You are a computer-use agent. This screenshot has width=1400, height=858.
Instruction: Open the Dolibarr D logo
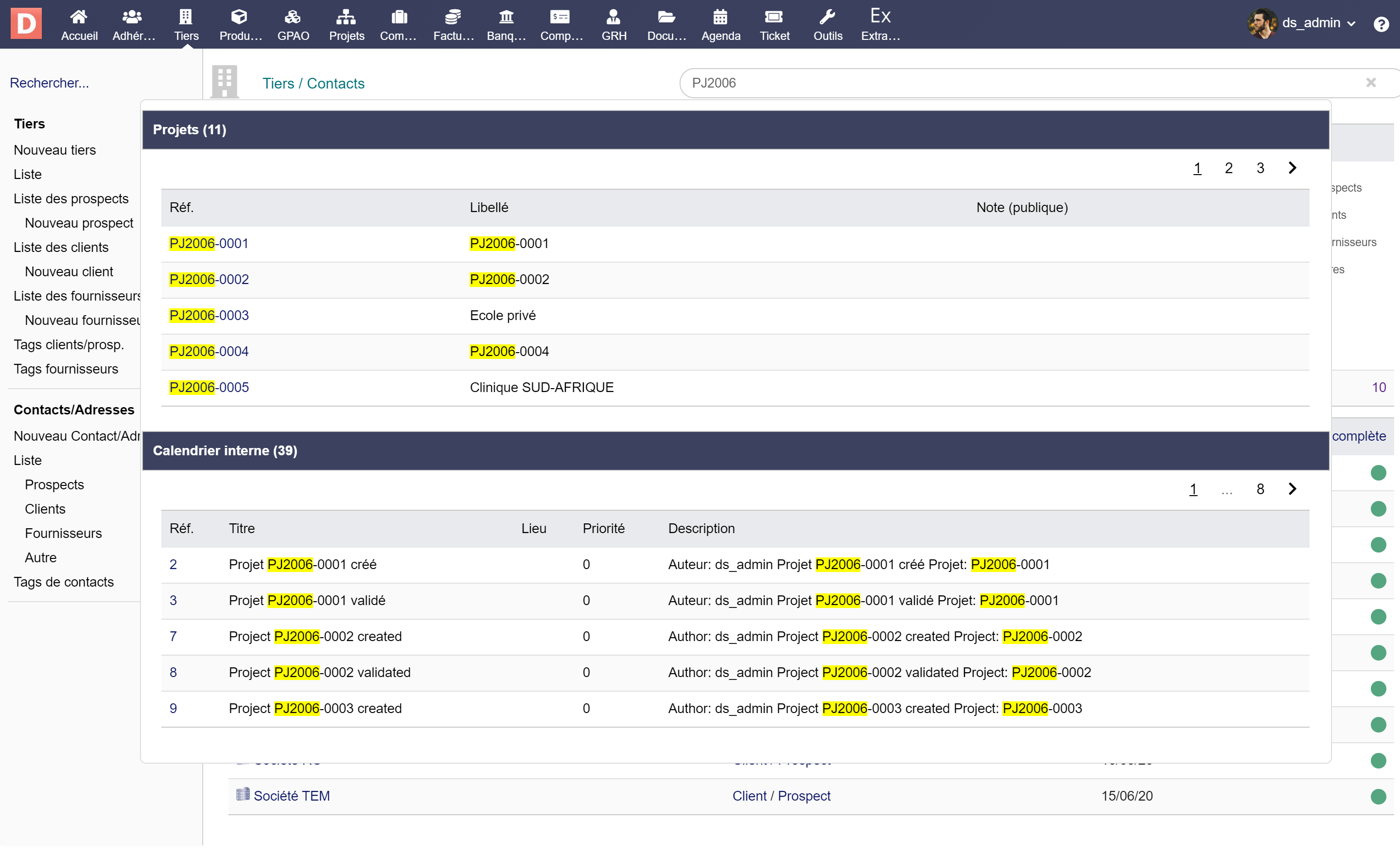click(26, 23)
